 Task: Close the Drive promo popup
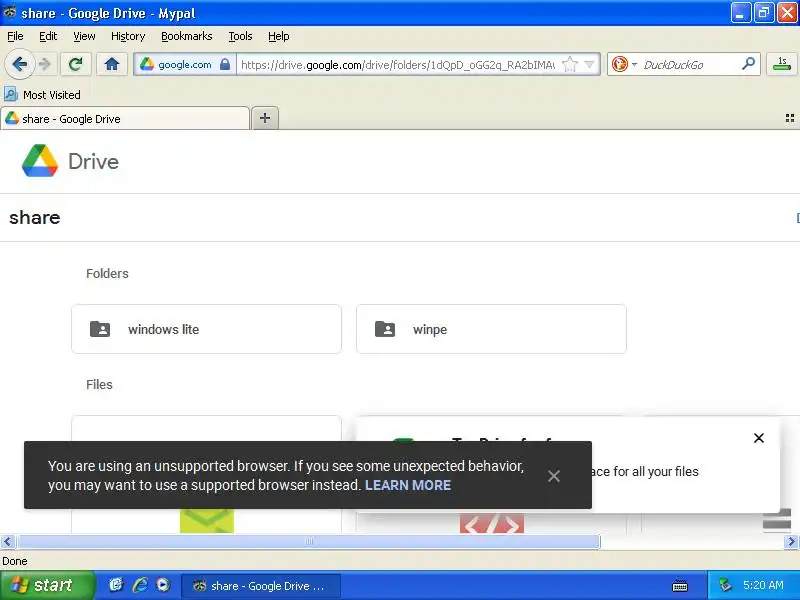759,438
